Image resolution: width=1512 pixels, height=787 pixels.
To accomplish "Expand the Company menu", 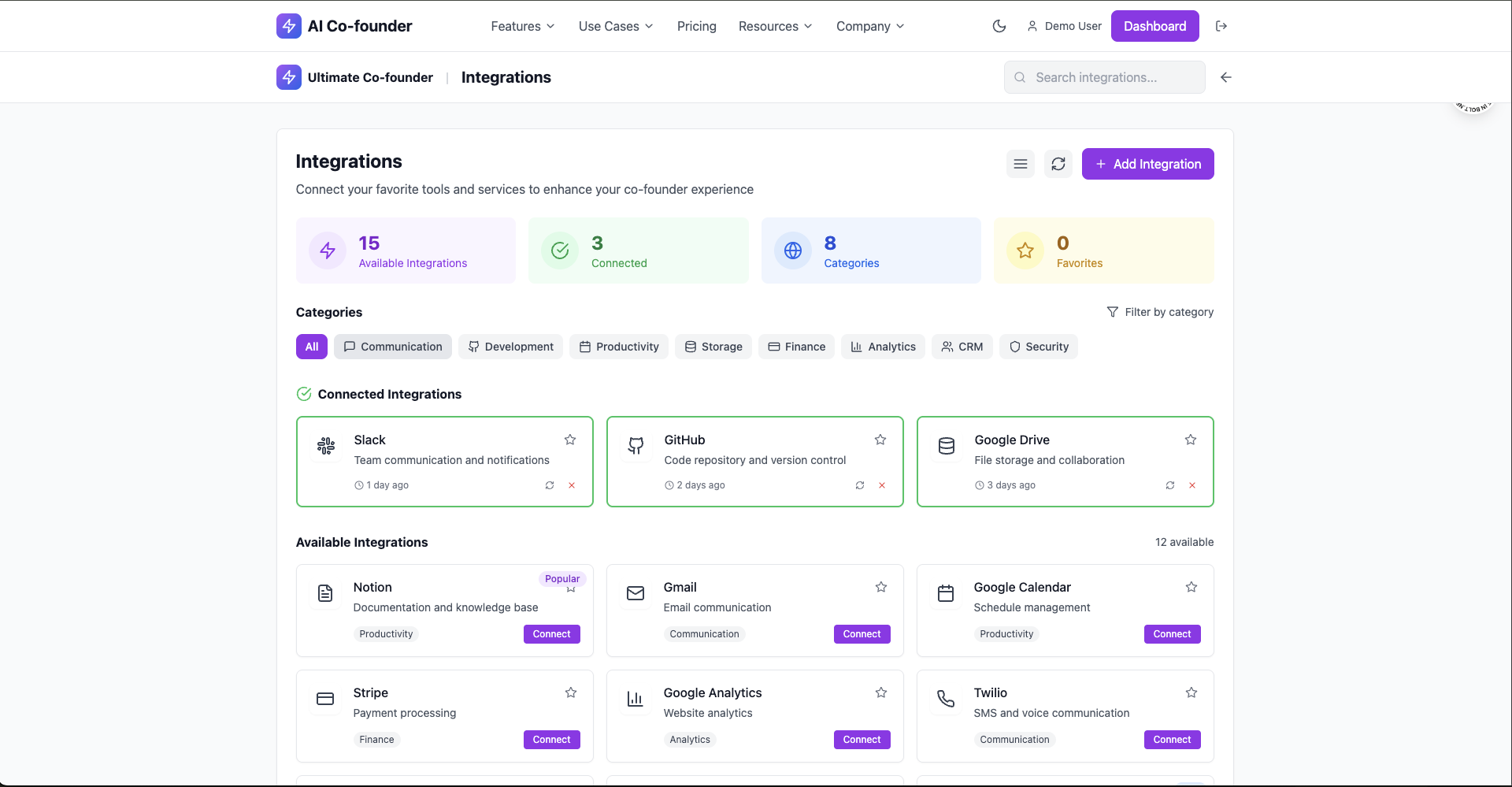I will pos(870,26).
